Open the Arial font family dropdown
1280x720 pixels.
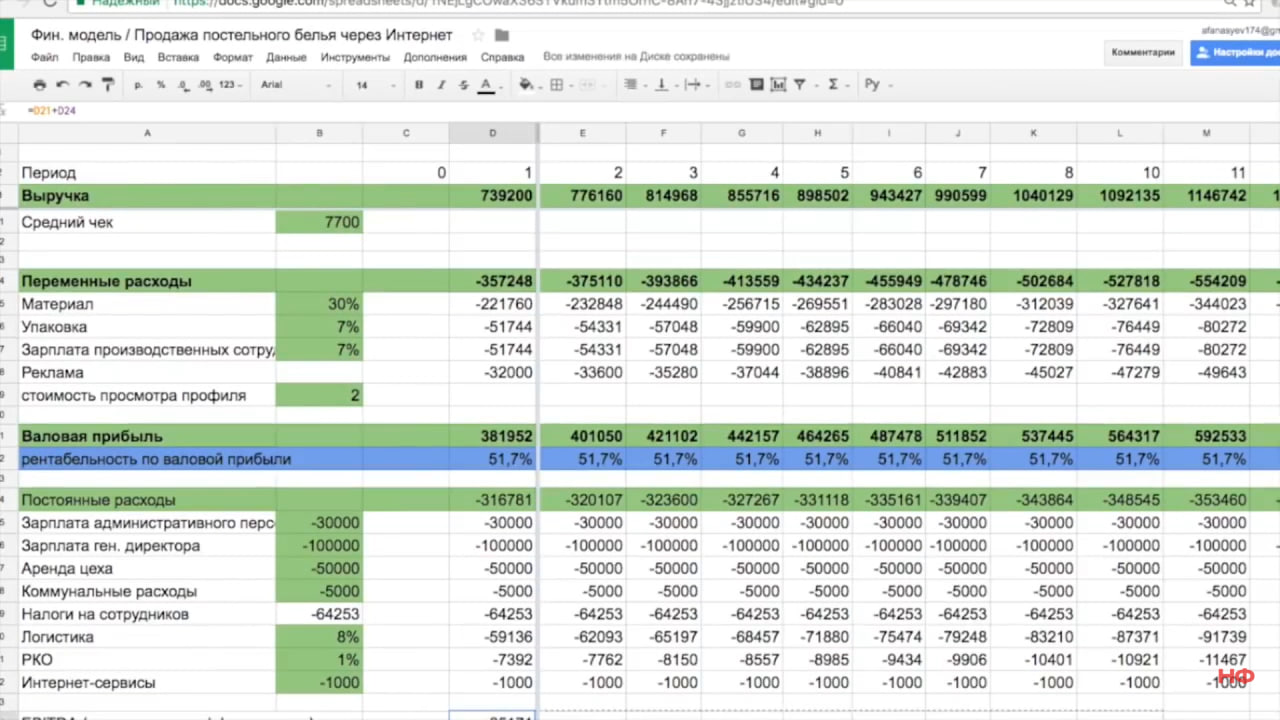tap(295, 85)
